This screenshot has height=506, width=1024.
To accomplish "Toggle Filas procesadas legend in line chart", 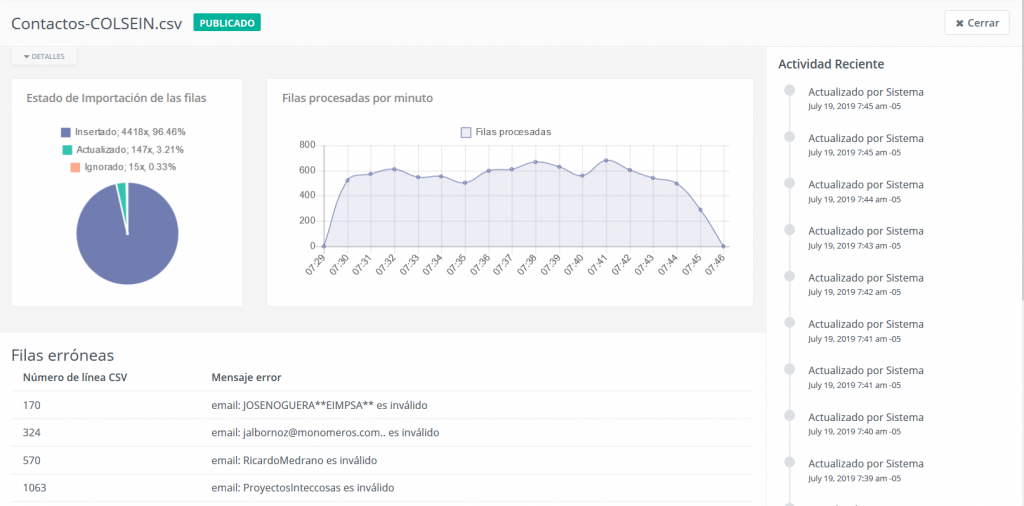I will click(505, 132).
